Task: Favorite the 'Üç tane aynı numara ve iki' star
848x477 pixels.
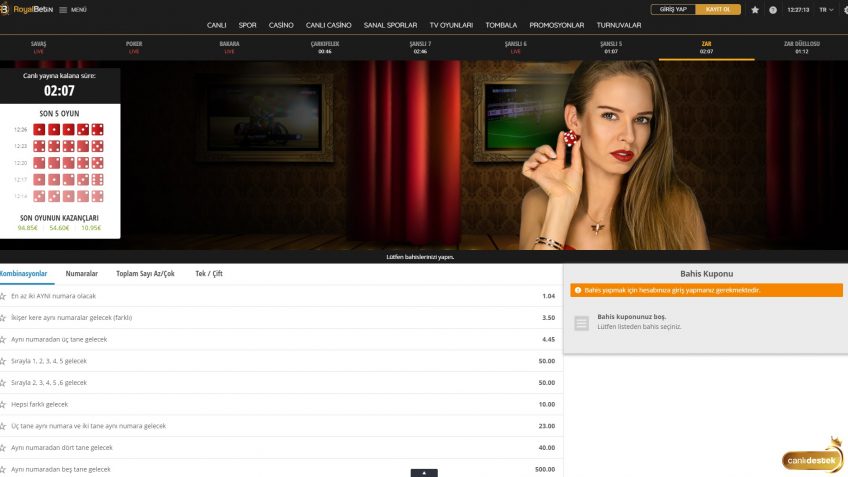Action: [x=3, y=426]
